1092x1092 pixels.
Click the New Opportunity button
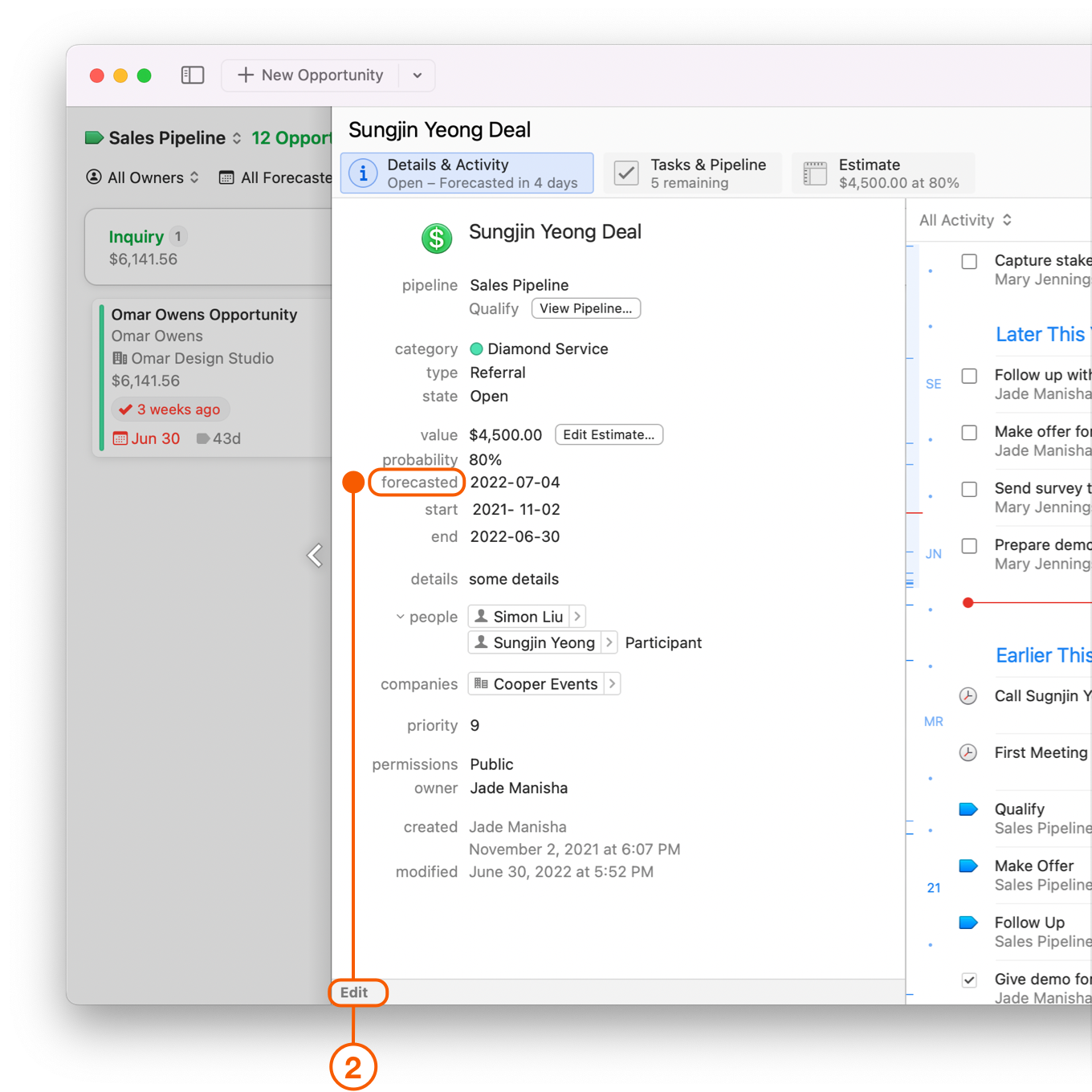click(311, 75)
